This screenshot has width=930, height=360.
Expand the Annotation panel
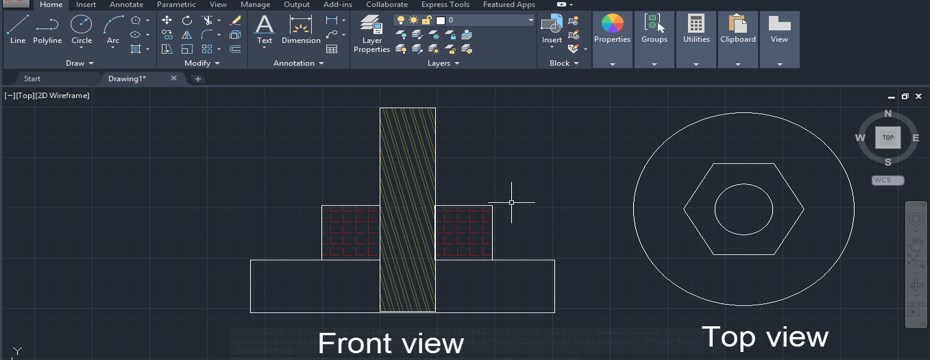click(298, 63)
